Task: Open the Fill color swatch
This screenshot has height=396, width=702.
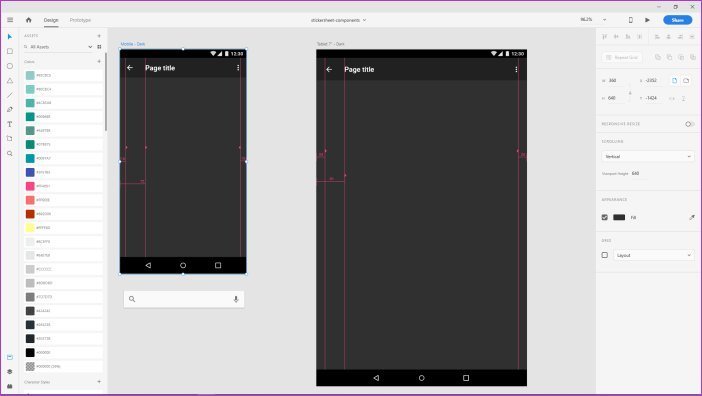Action: tap(619, 217)
